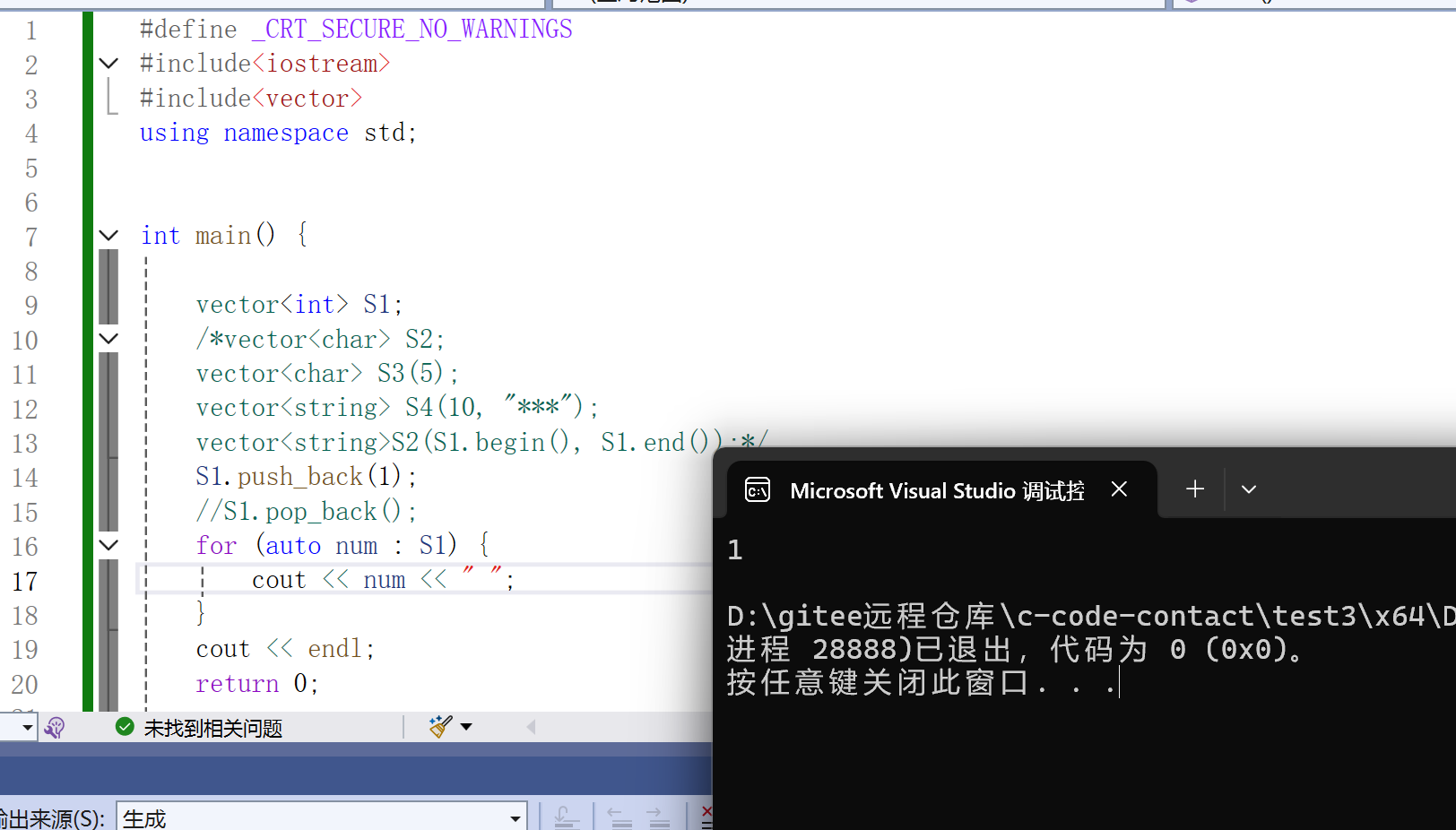The height and width of the screenshot is (830, 1456).
Task: Click 'vector<int> S1;' declaration
Action: coord(299,305)
